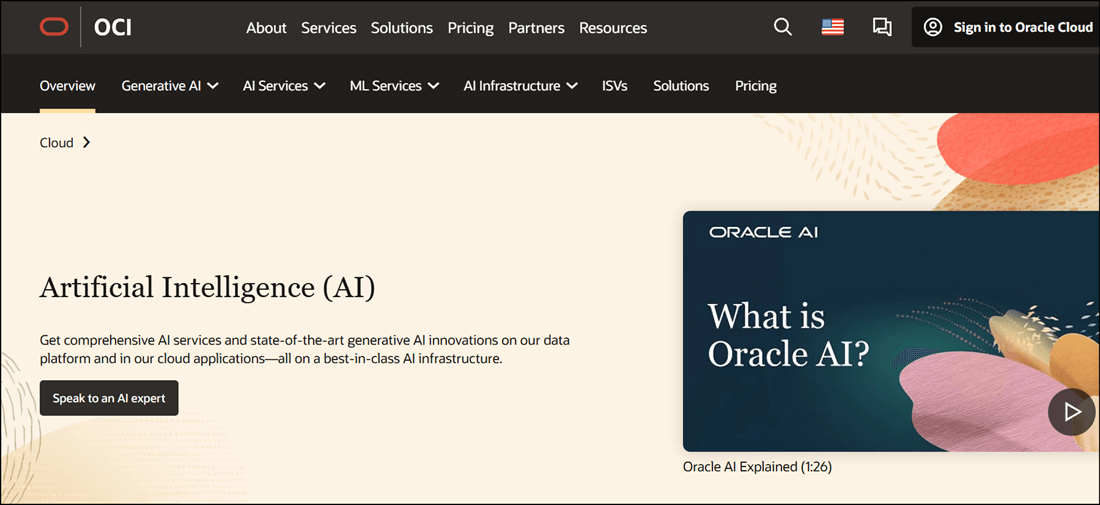Screen dimensions: 1100x505
Task: Click the Artificial Intelligence (AI) heading
Action: (x=208, y=288)
